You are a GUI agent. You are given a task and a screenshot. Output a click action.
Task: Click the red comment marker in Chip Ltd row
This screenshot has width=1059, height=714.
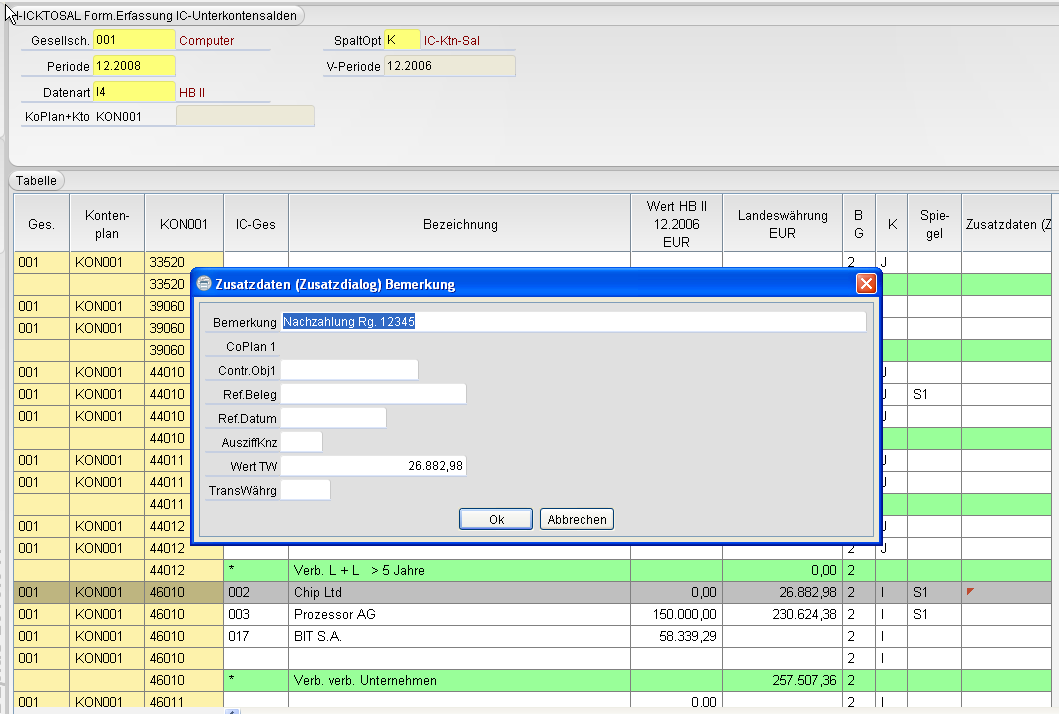pos(971,592)
